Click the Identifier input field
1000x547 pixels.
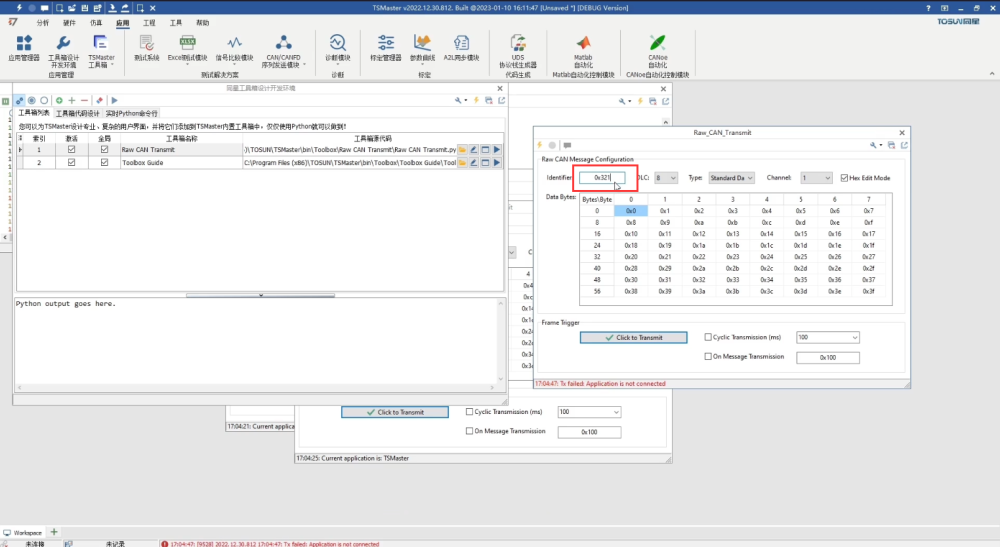(602, 178)
